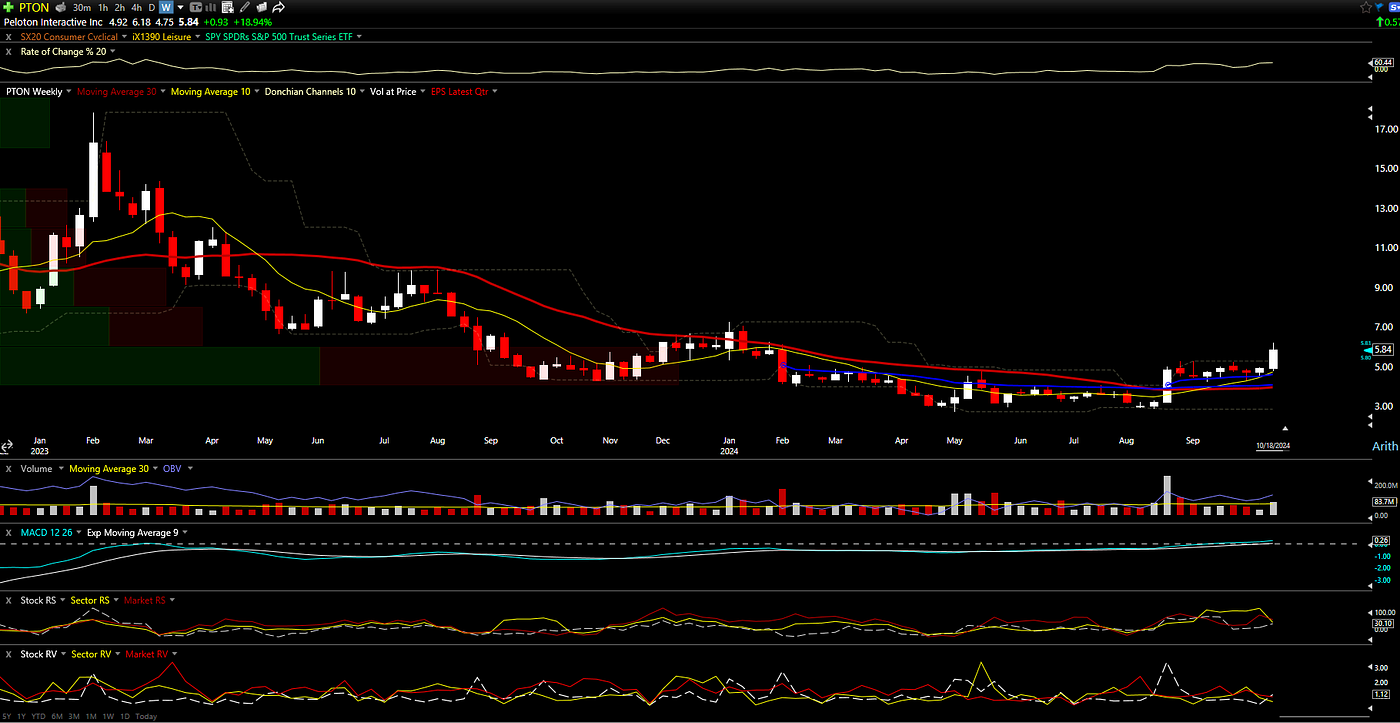Open the Rate of Change % 20 dropdown
Image resolution: width=1400 pixels, height=723 pixels.
112,52
